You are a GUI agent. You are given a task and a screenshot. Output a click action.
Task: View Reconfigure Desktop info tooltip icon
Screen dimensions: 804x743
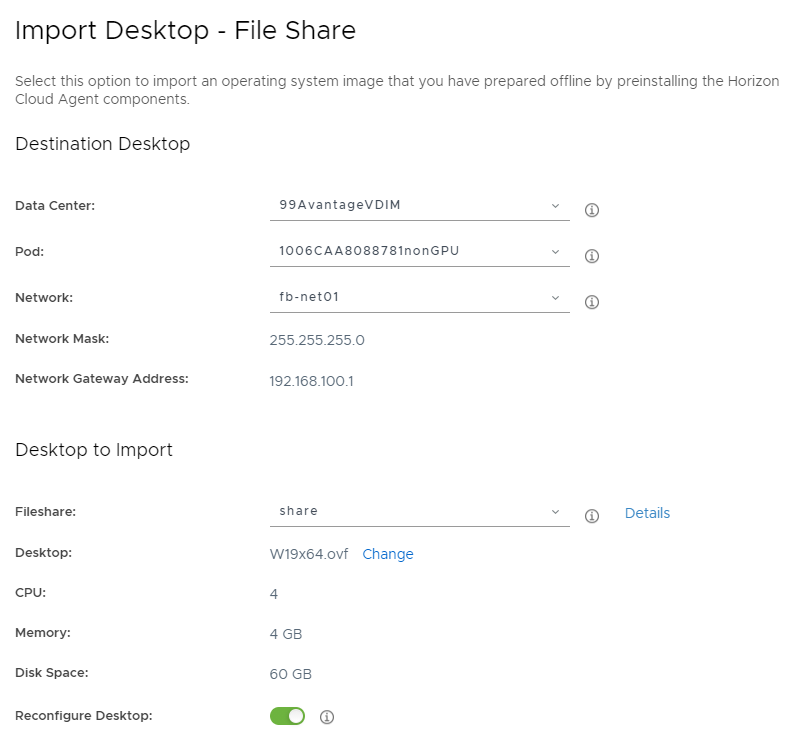tap(326, 717)
